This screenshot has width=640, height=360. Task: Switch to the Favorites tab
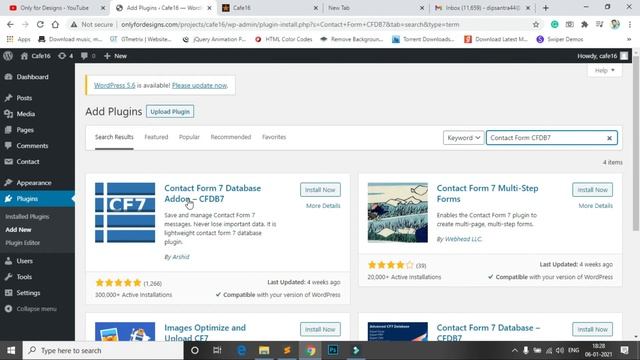[274, 137]
